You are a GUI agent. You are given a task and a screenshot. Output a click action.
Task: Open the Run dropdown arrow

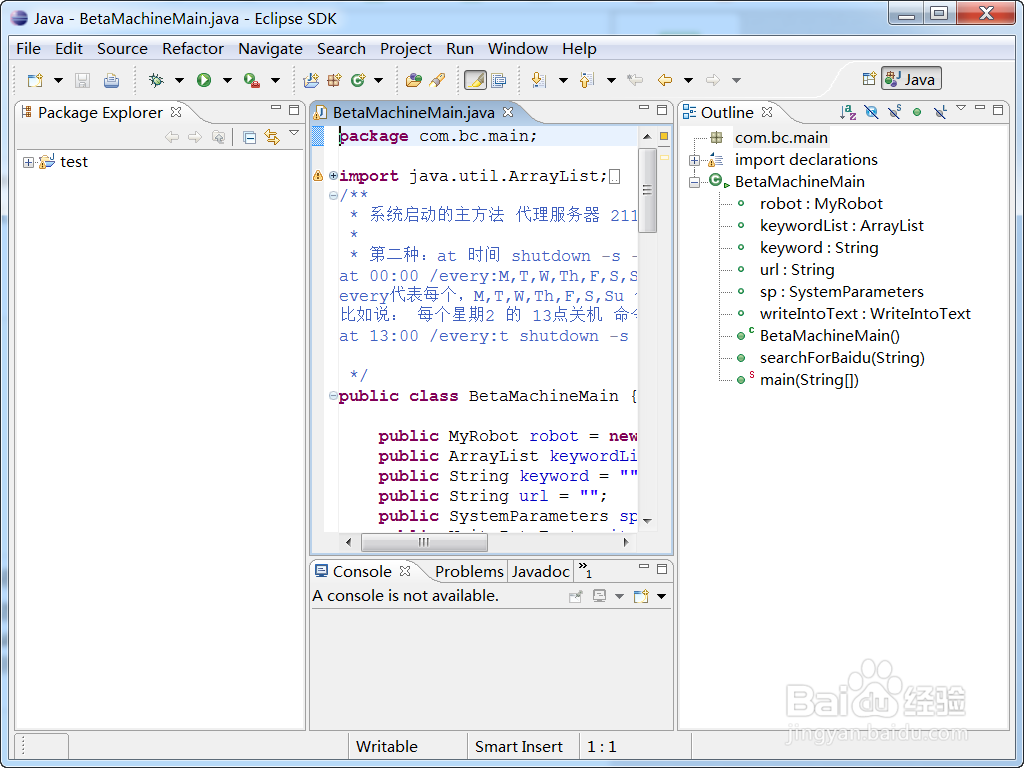[227, 80]
